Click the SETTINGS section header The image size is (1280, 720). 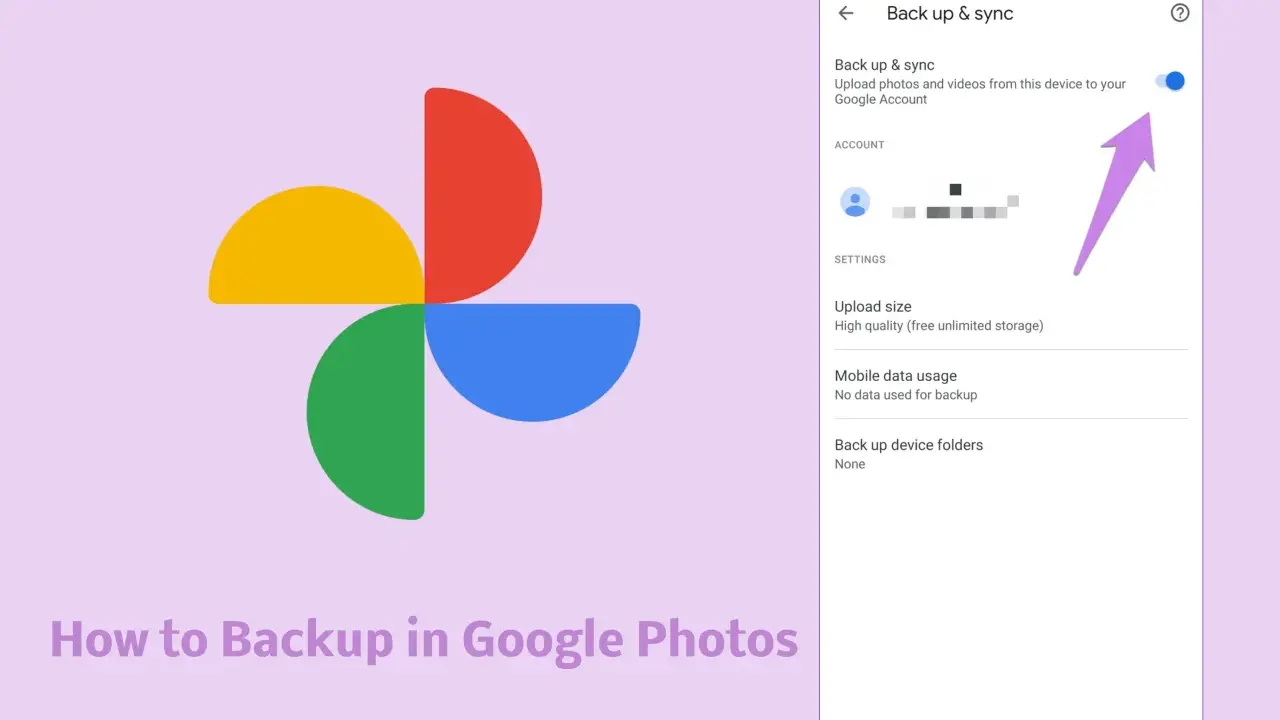pos(860,260)
